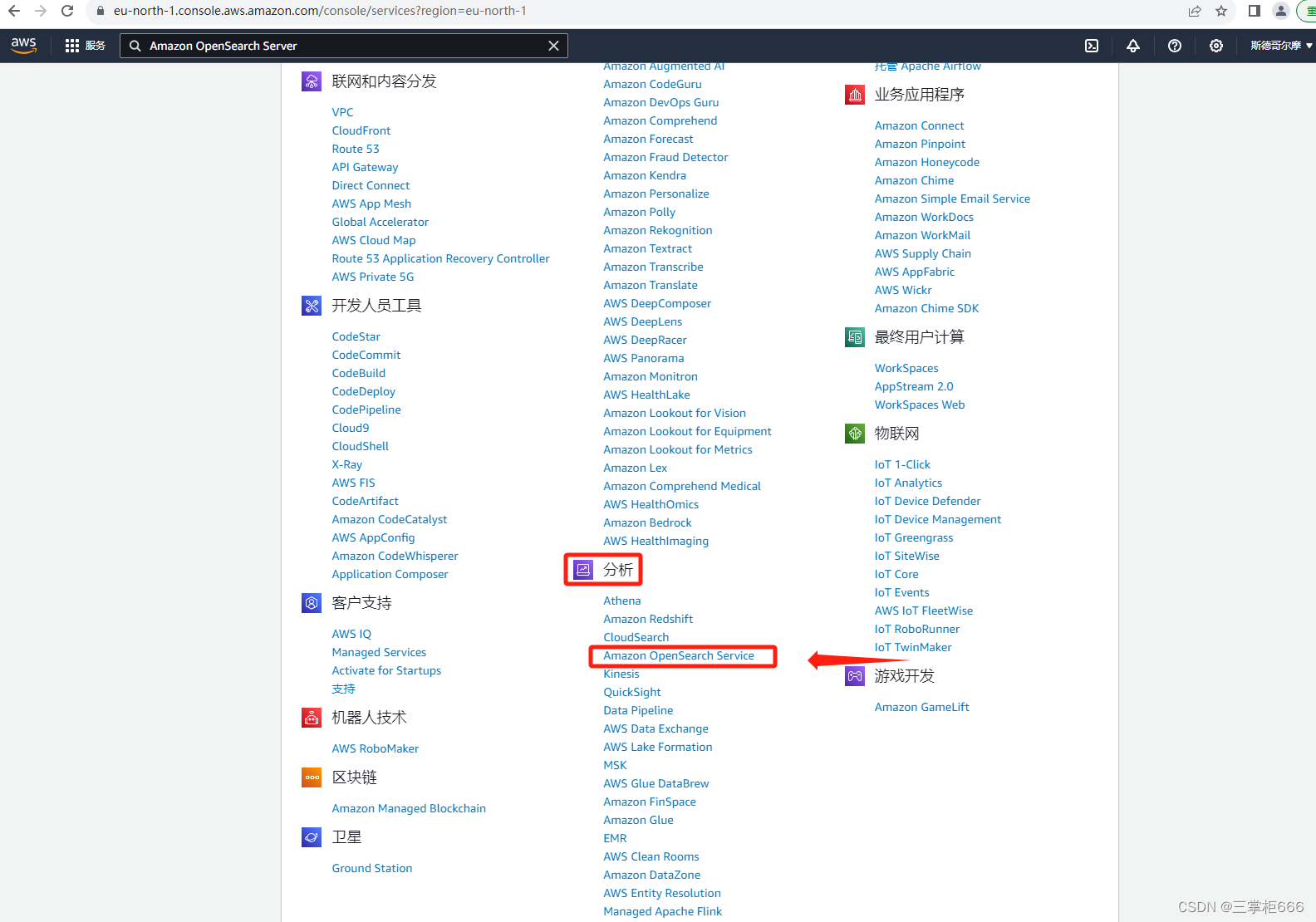Open the Amazon Bedrock link

click(647, 523)
